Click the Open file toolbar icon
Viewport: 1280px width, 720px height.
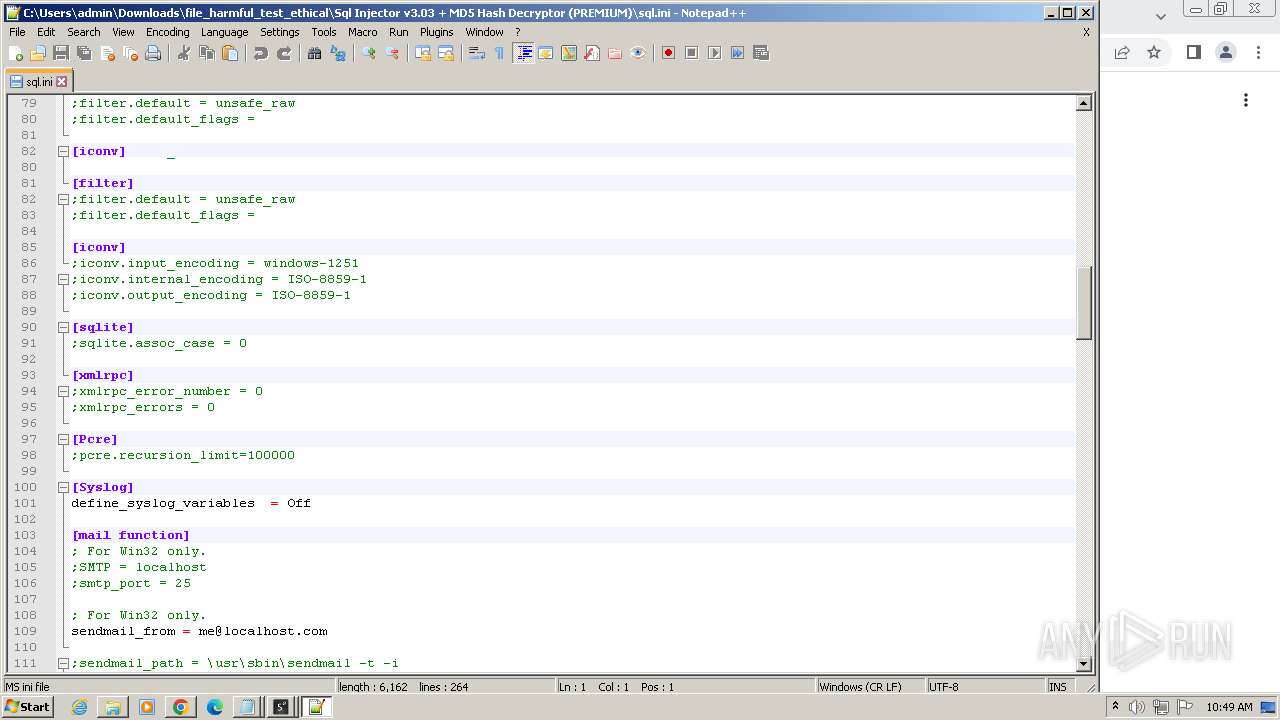pyautogui.click(x=38, y=53)
